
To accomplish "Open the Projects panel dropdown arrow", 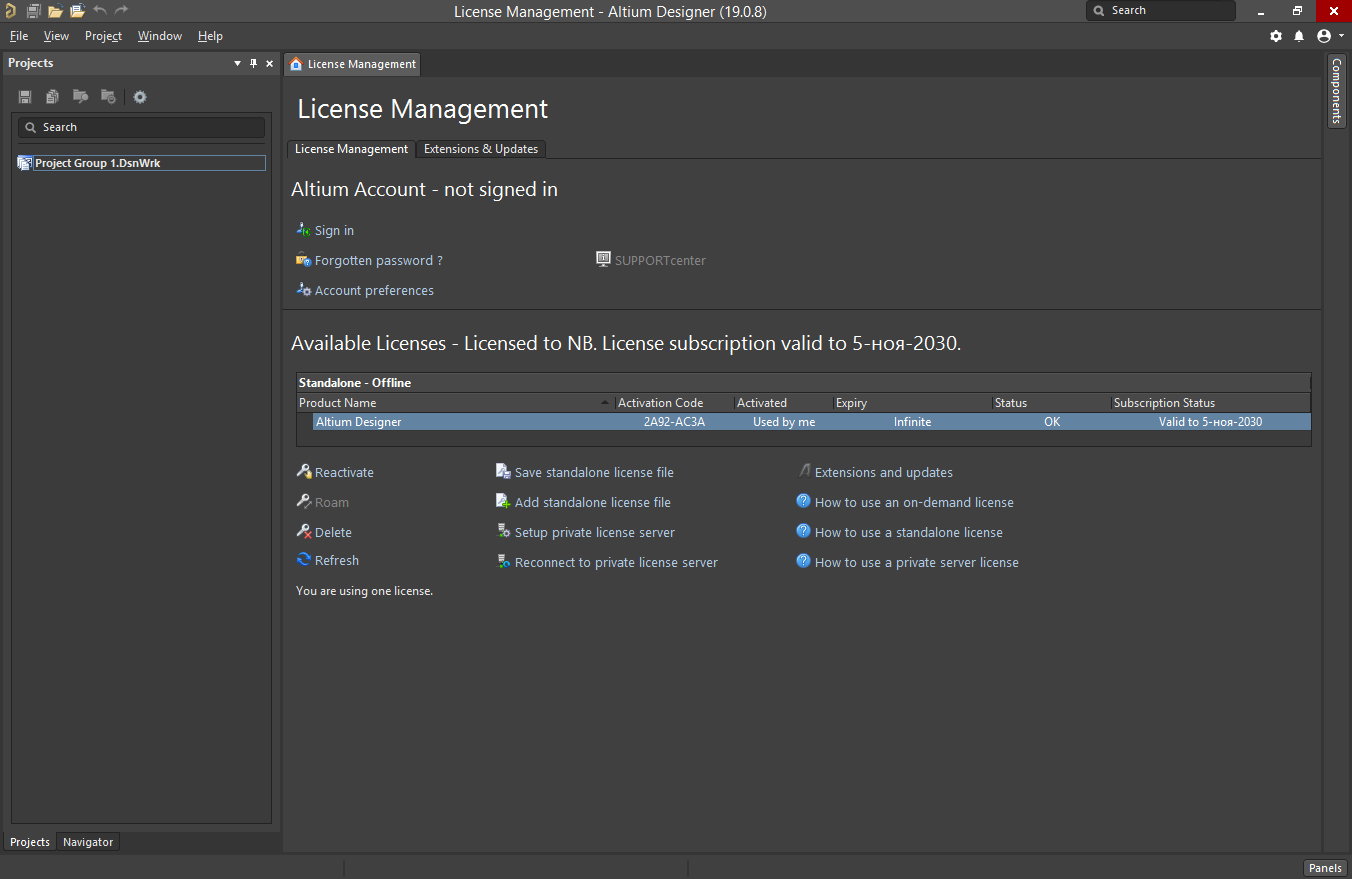I will point(237,62).
